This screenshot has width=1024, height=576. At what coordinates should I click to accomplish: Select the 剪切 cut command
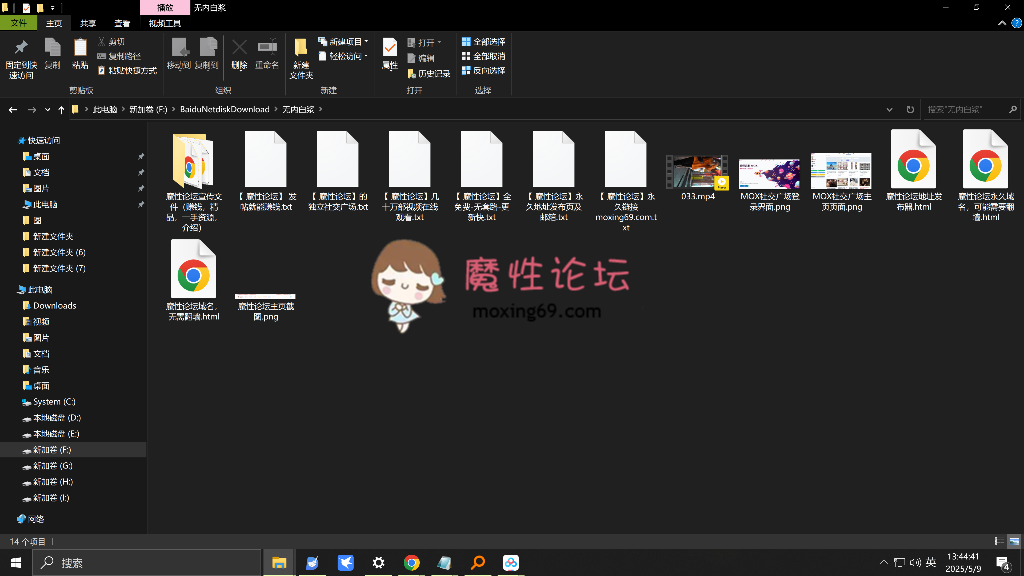[x=111, y=41]
